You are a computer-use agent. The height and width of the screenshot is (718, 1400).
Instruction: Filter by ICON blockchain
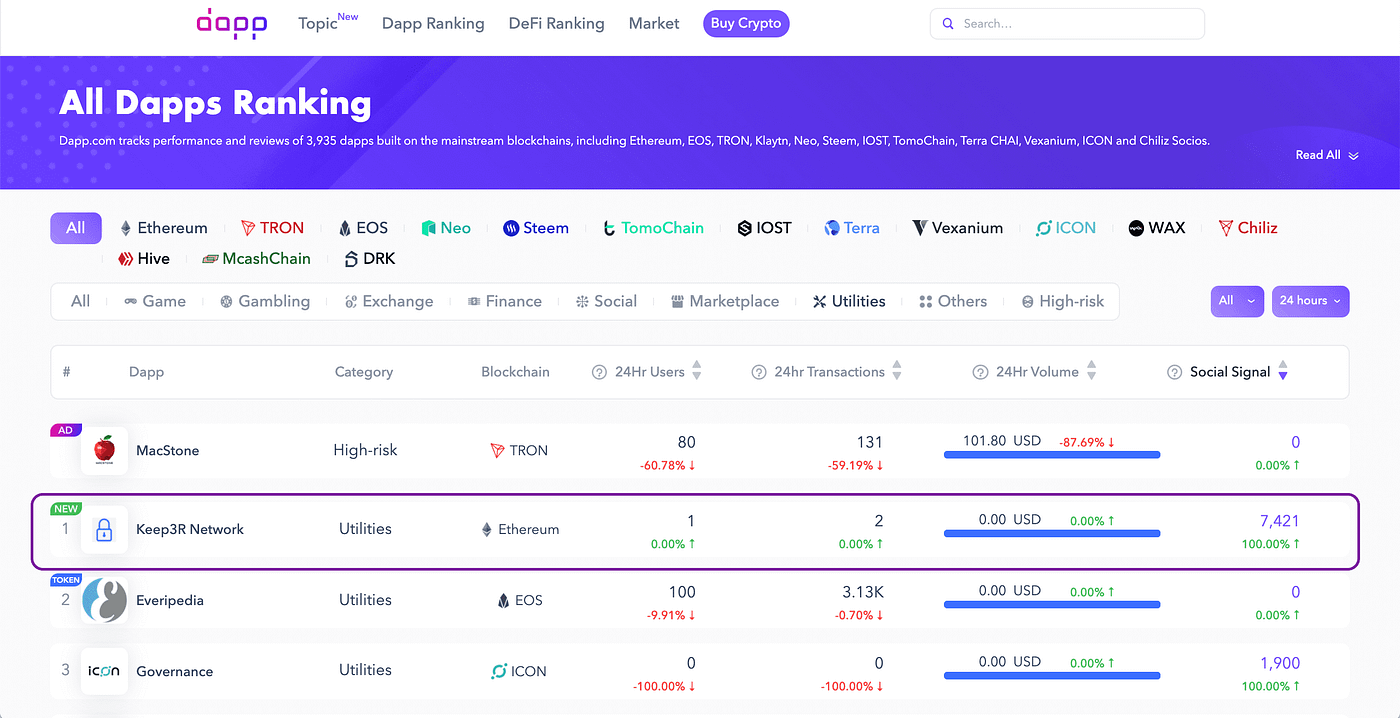click(1066, 228)
